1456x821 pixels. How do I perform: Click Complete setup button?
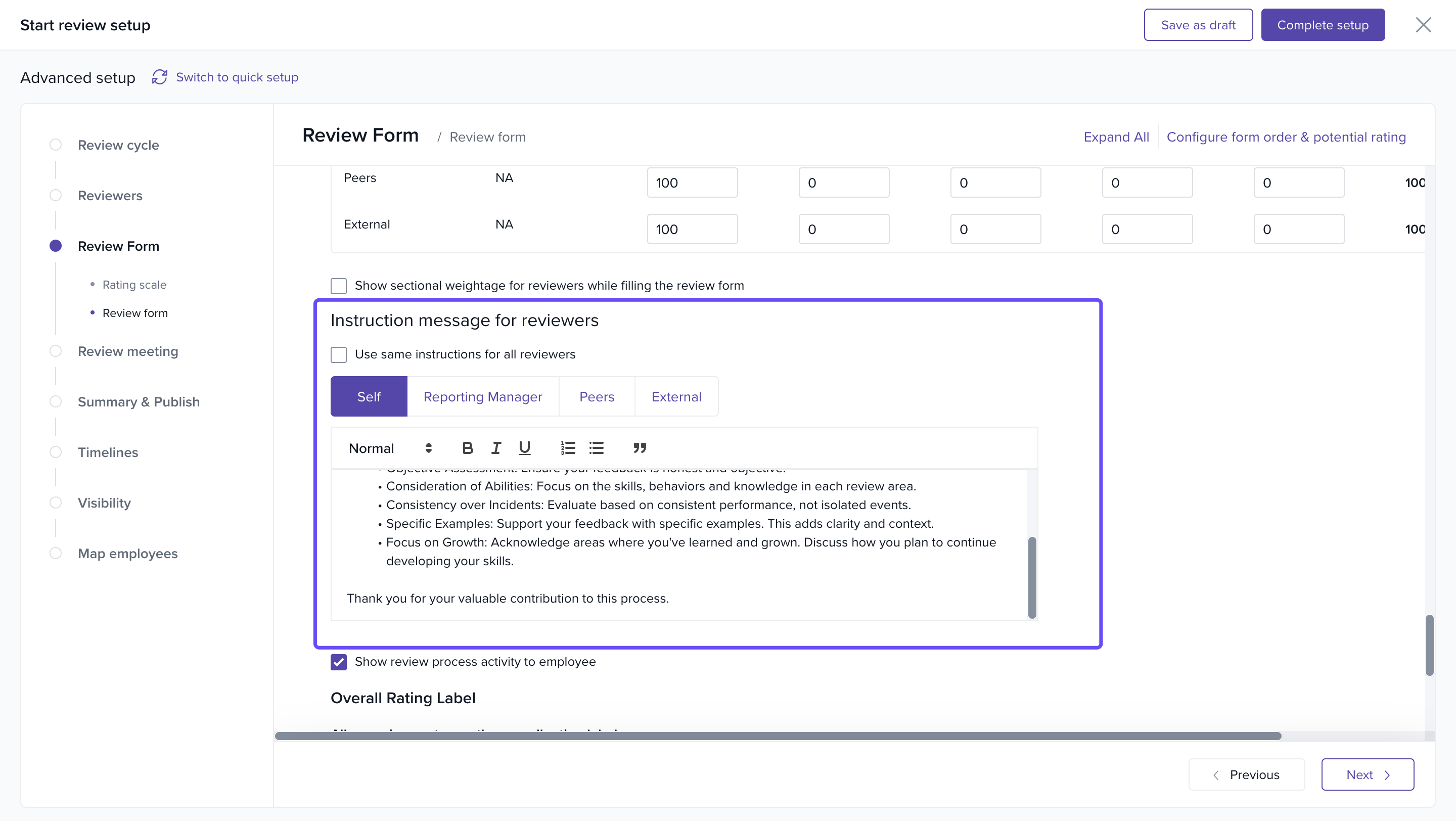click(x=1322, y=25)
